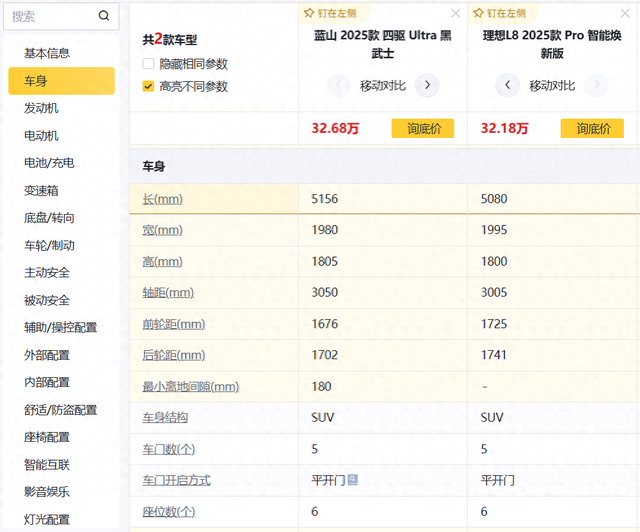640x532 pixels.
Task: Move 蓝山 column right with arrow
Action: point(427,85)
